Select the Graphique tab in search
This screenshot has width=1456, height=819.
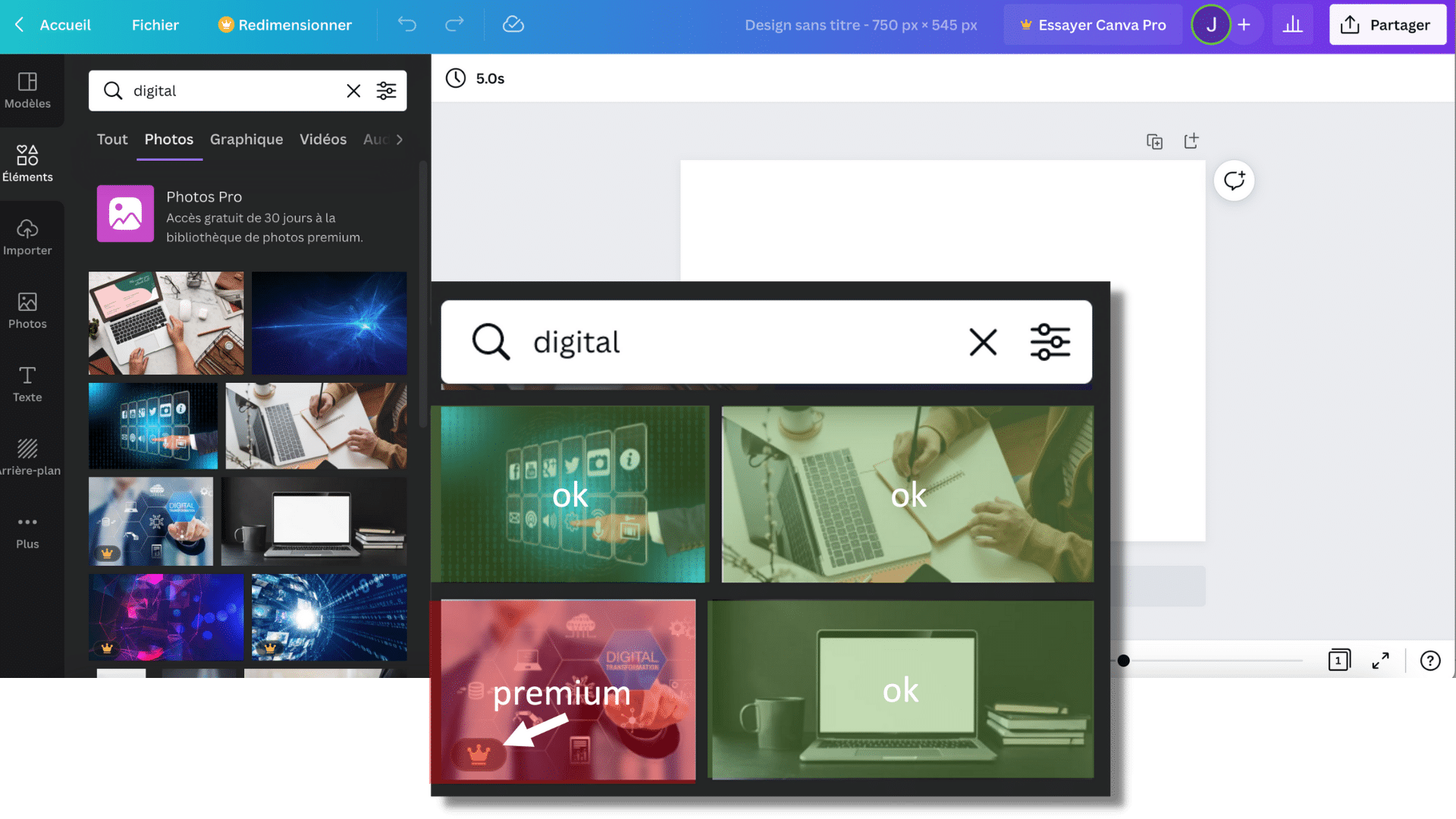[x=246, y=139]
